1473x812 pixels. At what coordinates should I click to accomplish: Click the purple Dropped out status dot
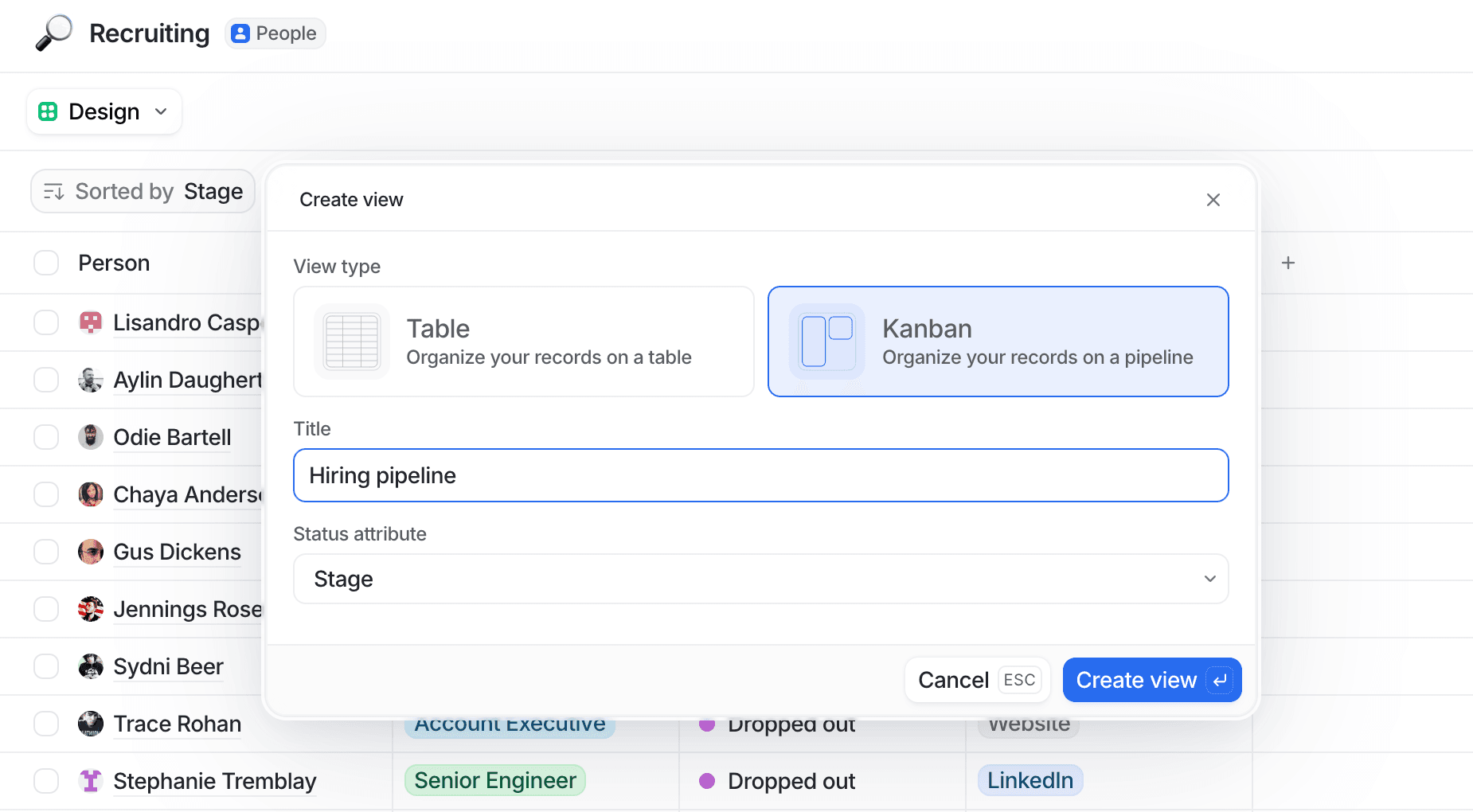tap(708, 781)
